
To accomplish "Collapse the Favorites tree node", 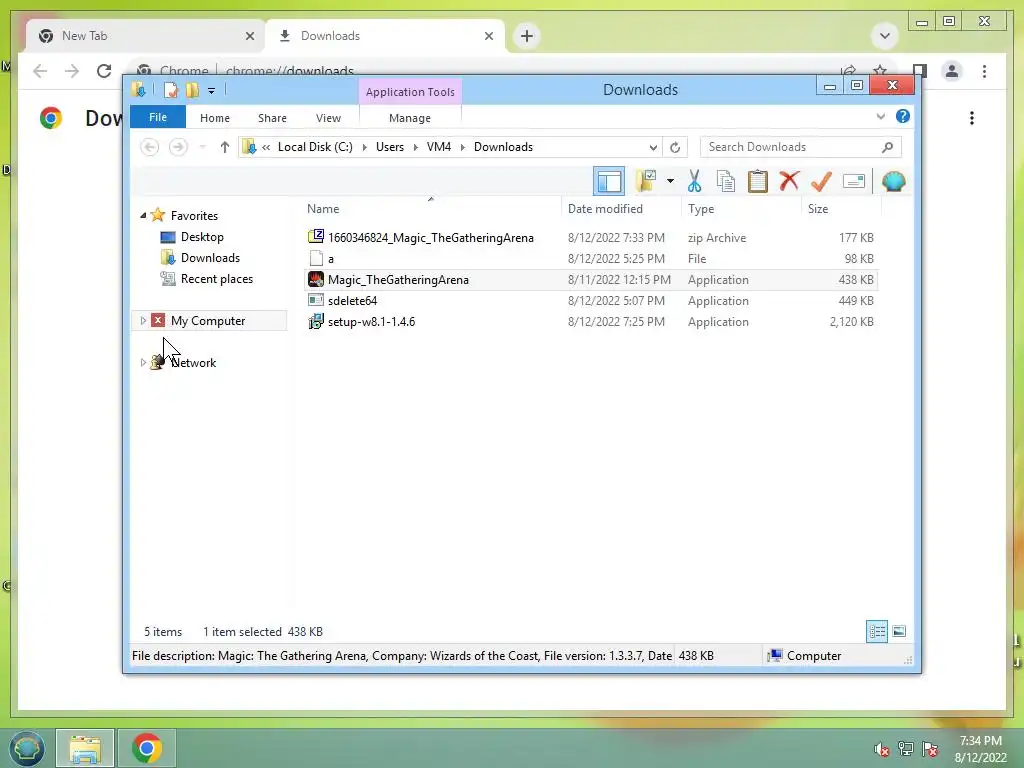I will coord(143,215).
